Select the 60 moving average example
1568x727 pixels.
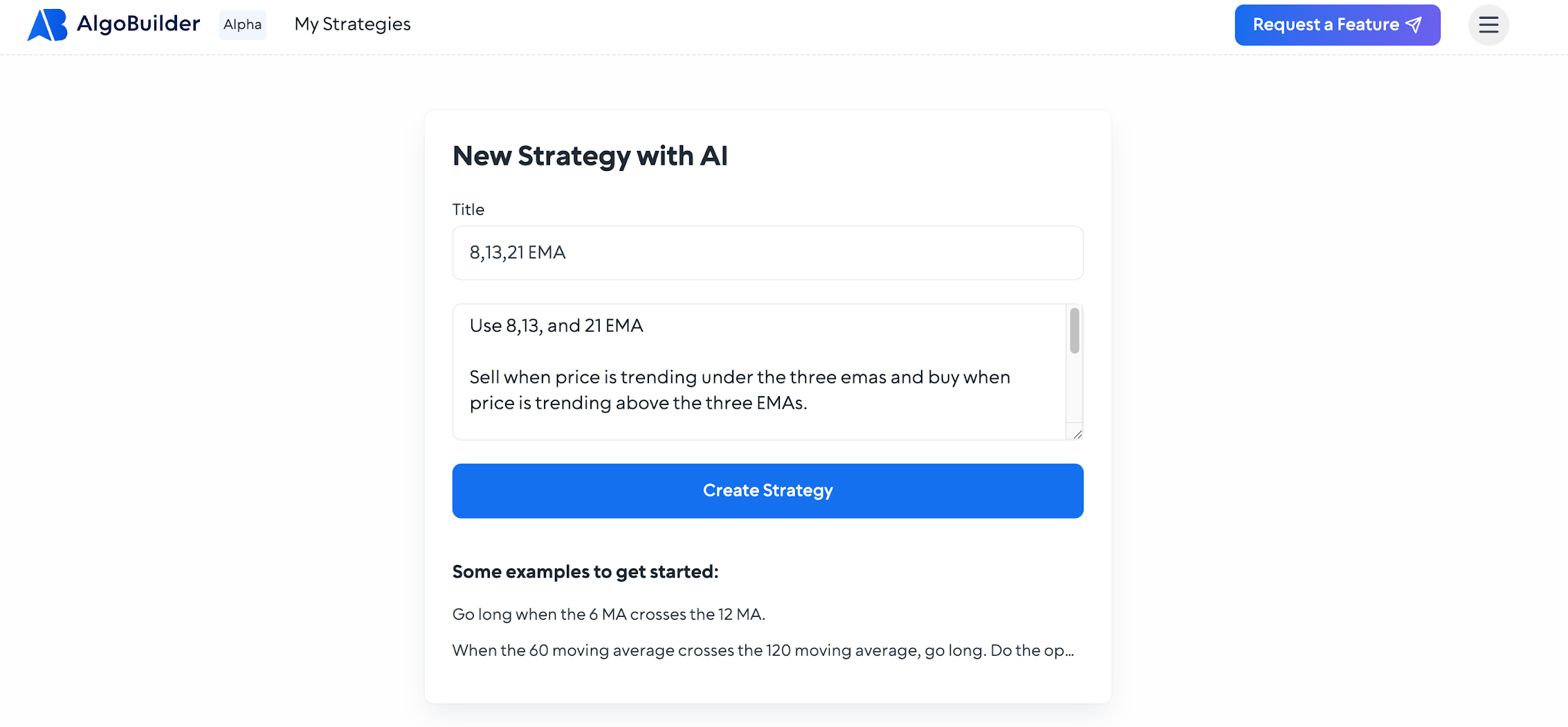763,650
